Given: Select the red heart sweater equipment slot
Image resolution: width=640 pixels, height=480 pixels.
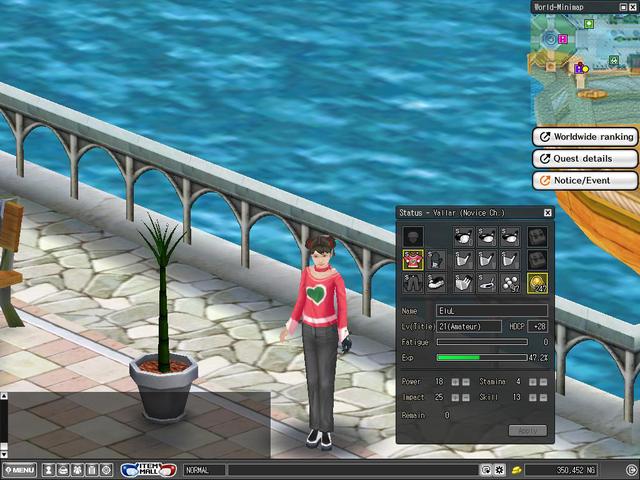Looking at the screenshot, I should (x=412, y=260).
